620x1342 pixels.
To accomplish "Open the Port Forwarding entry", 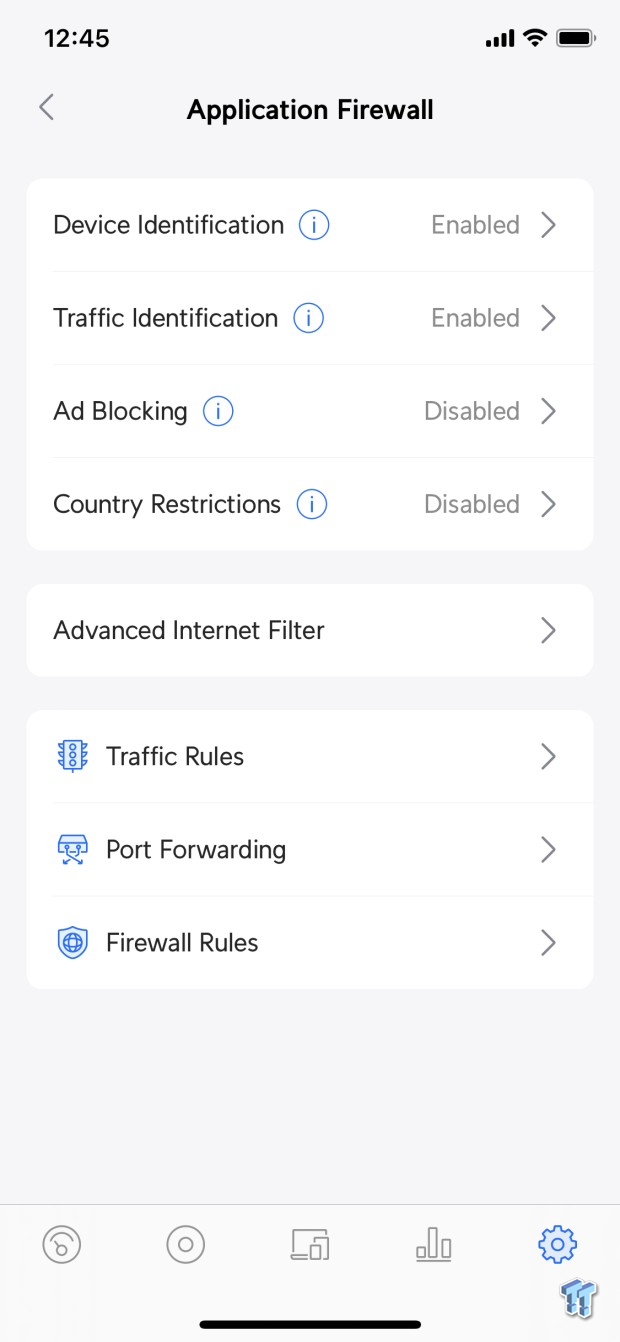I will pyautogui.click(x=310, y=849).
